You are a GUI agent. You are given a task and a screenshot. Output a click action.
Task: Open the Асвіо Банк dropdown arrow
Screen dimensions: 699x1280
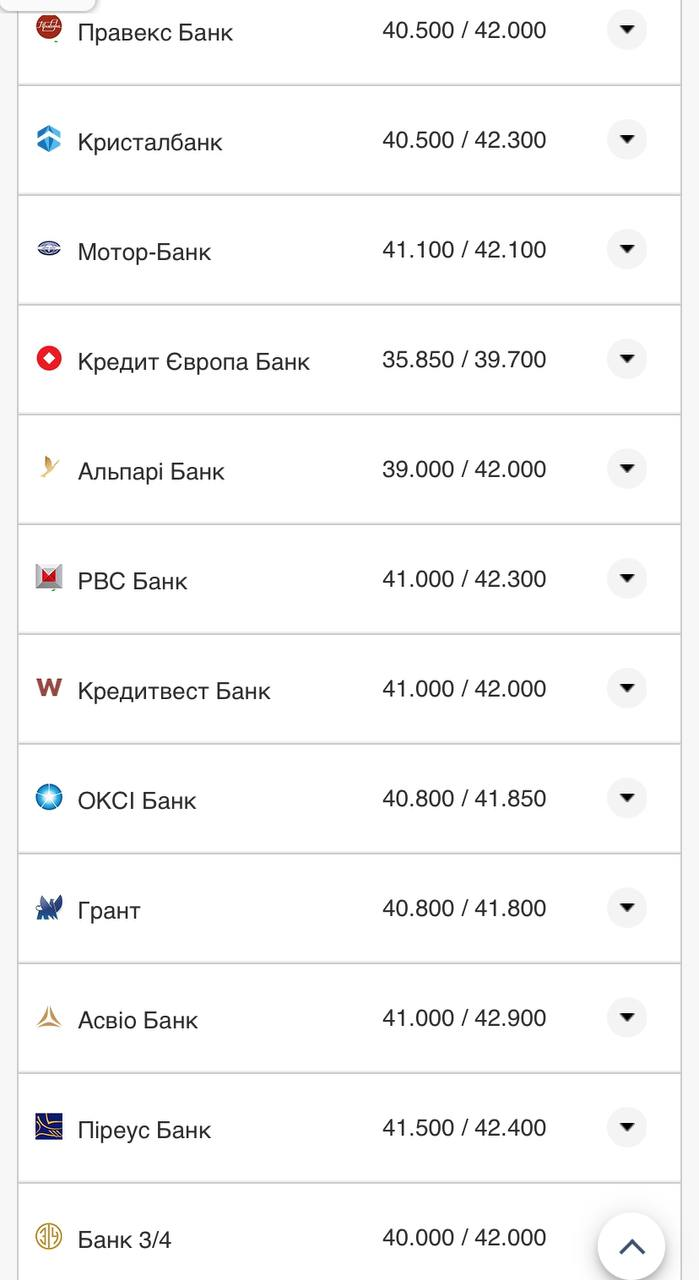pyautogui.click(x=627, y=1018)
